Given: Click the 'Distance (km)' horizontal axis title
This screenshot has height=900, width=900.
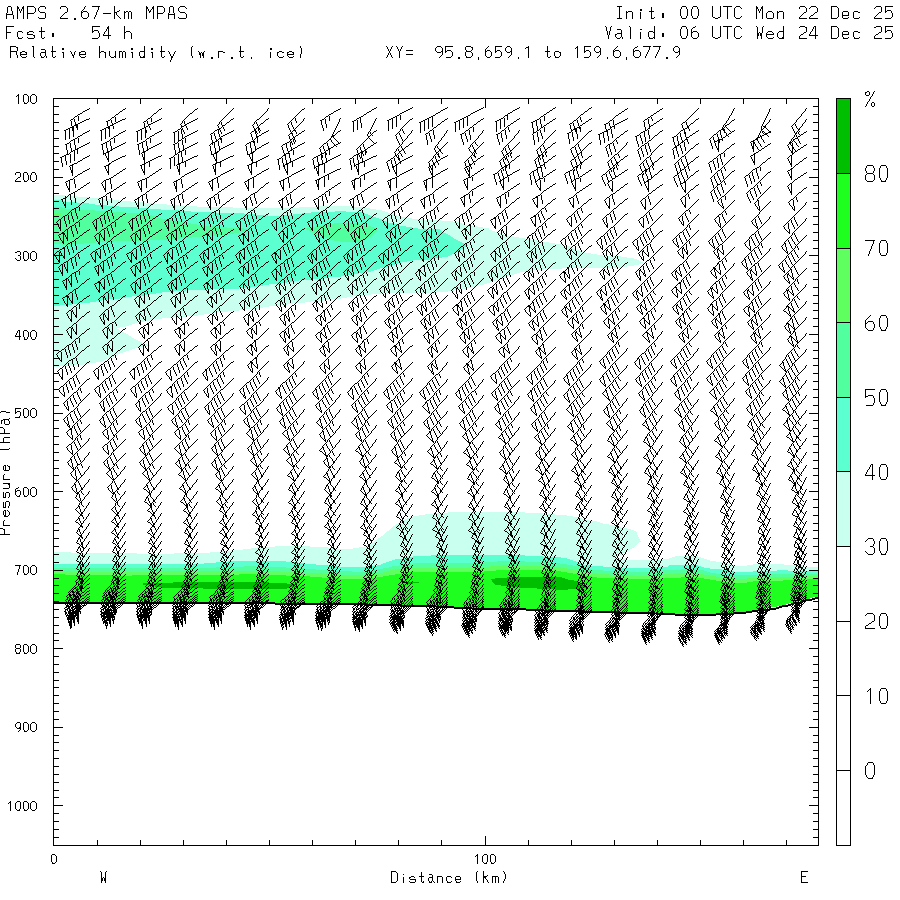Looking at the screenshot, I should (x=449, y=878).
